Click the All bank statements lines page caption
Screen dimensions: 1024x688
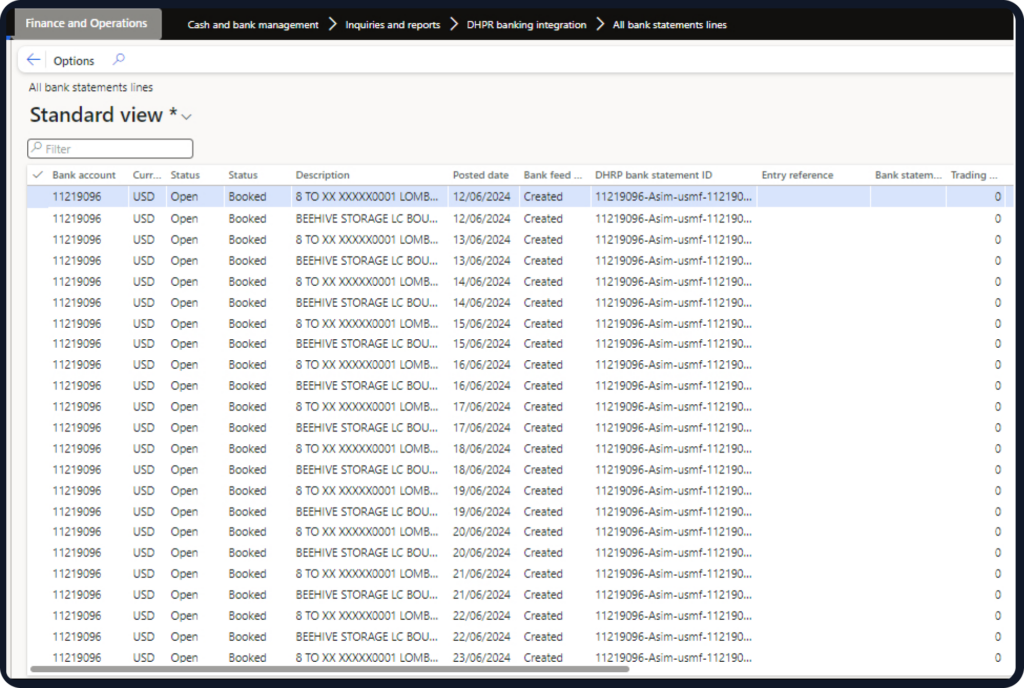[91, 87]
